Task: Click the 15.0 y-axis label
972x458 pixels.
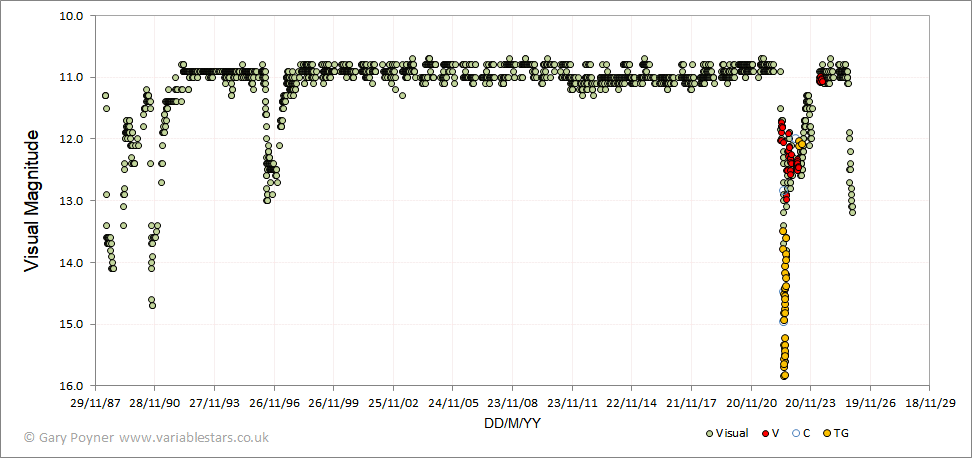Action: pos(70,324)
